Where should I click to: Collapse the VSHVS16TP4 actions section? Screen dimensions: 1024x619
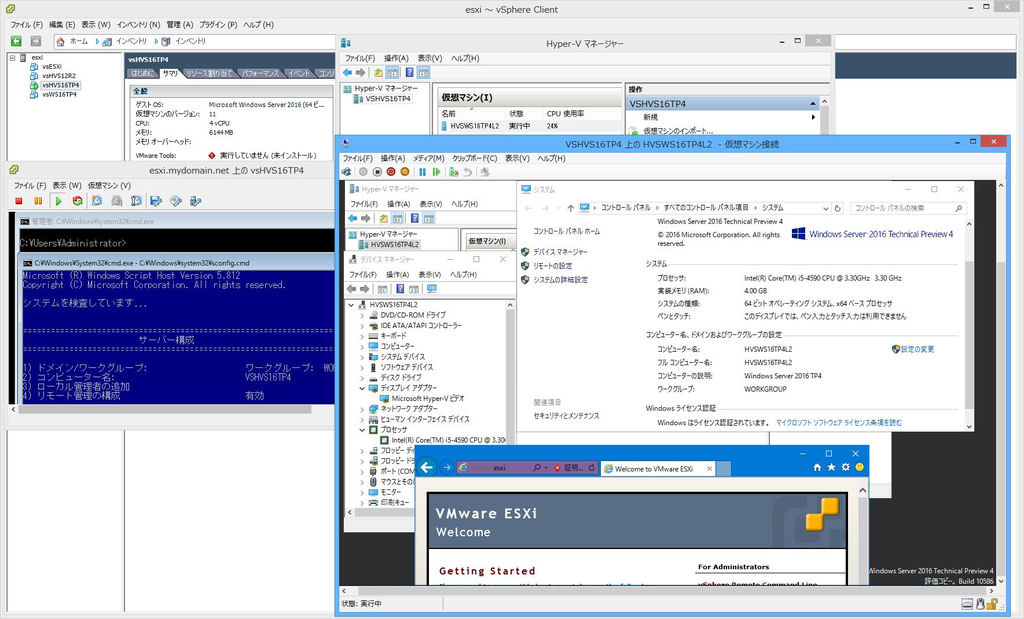point(812,104)
